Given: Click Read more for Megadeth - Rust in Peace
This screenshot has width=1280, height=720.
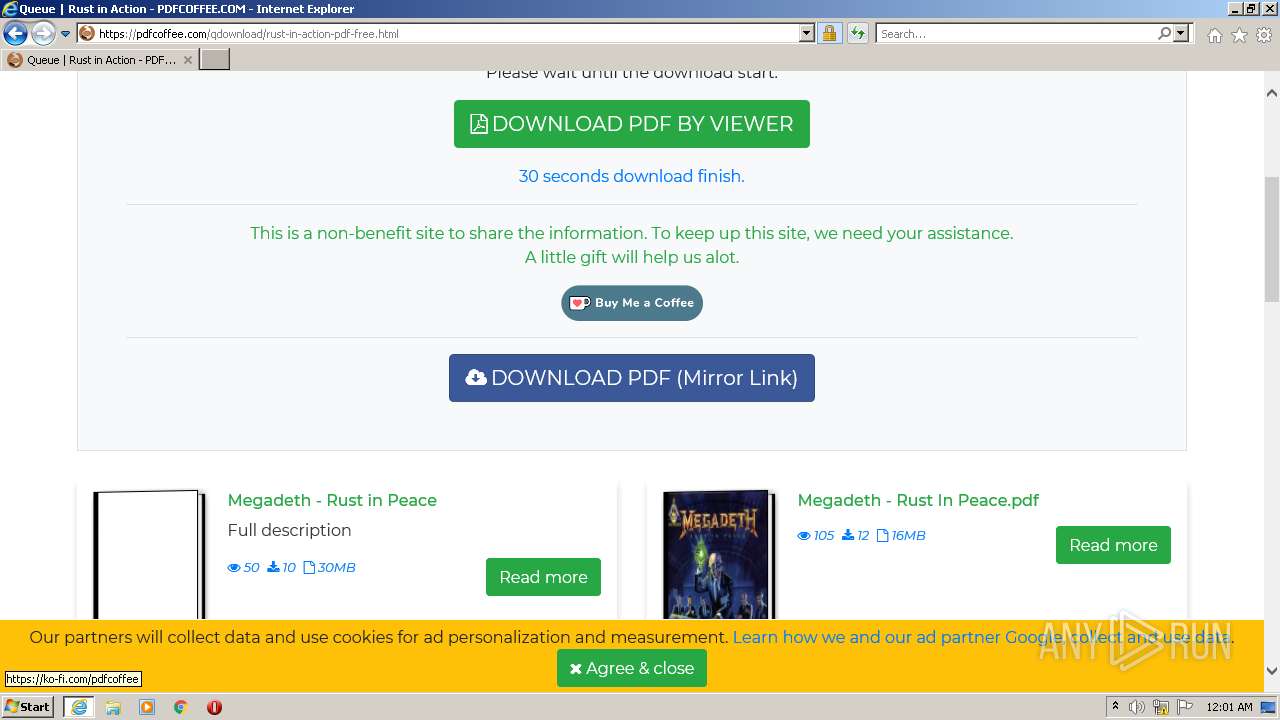Looking at the screenshot, I should pos(543,577).
